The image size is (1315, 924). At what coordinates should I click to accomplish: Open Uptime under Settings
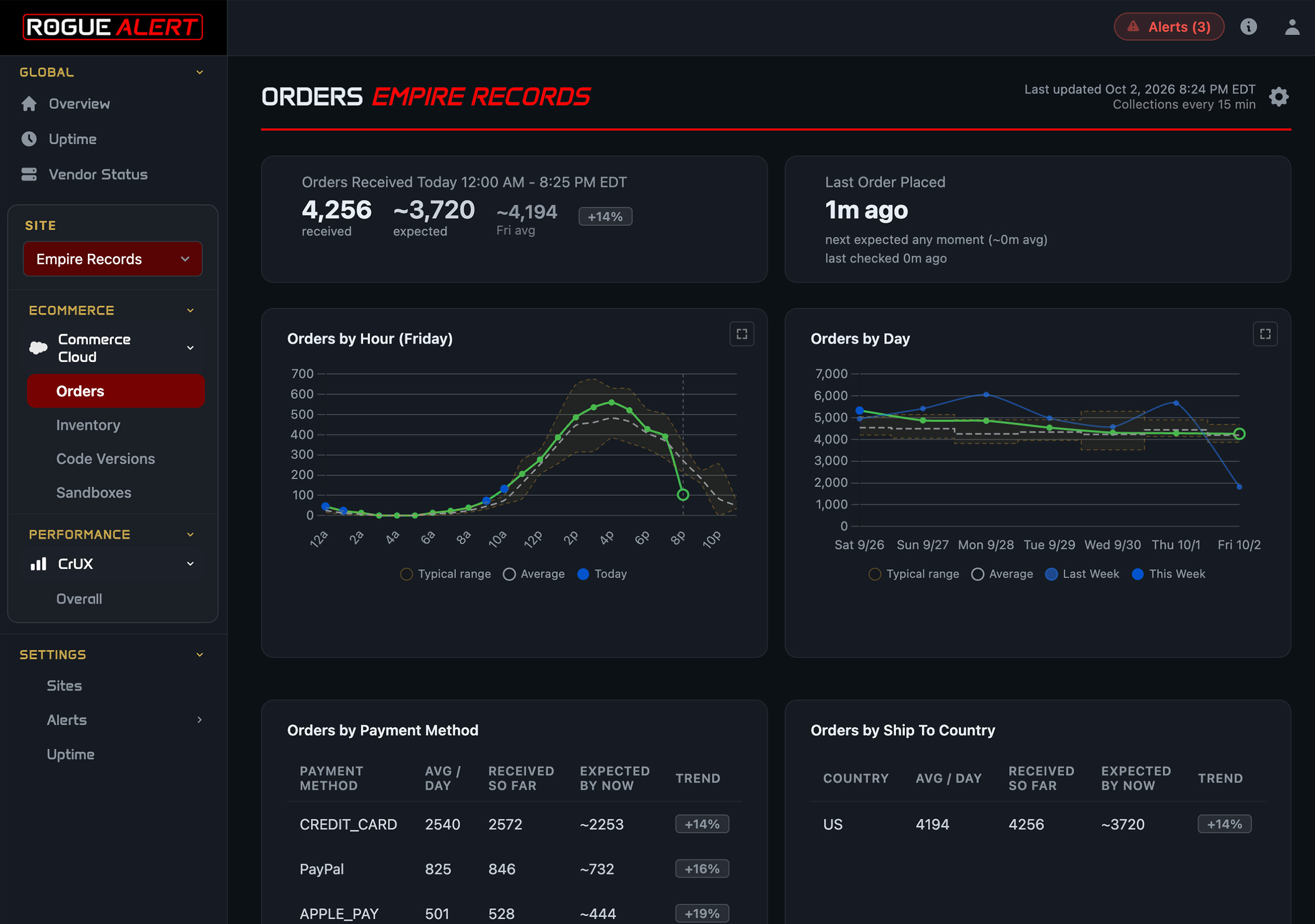[x=71, y=754]
